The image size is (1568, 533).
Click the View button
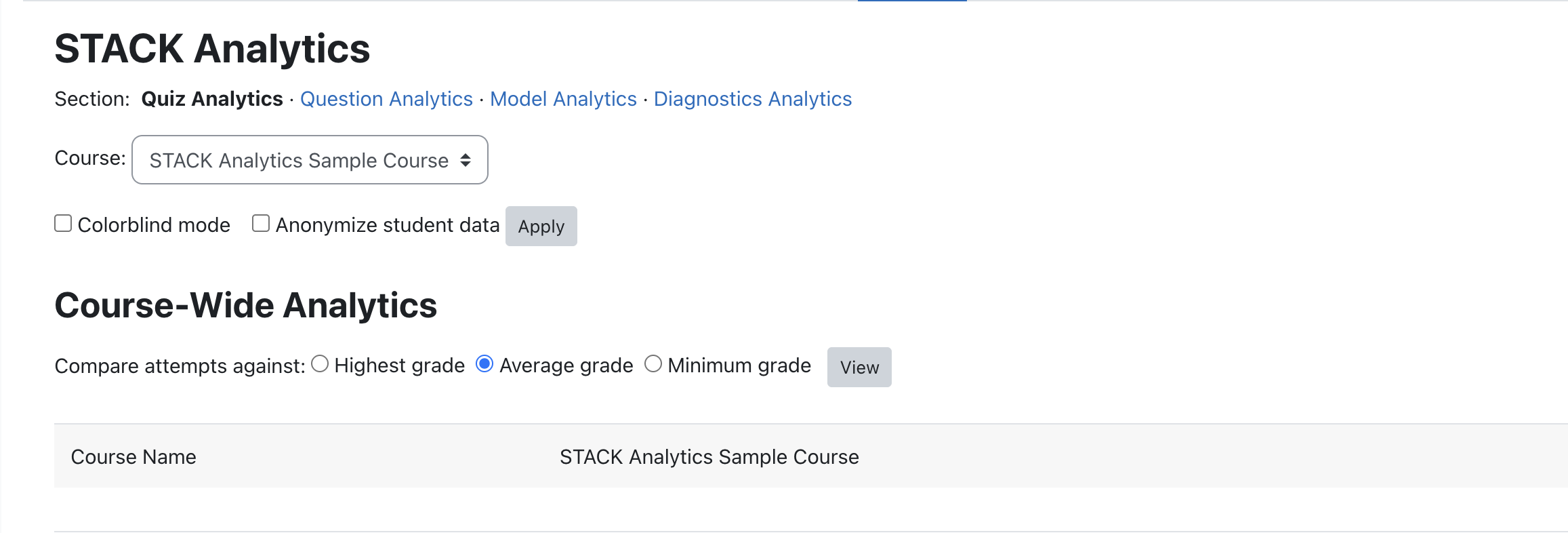point(859,368)
